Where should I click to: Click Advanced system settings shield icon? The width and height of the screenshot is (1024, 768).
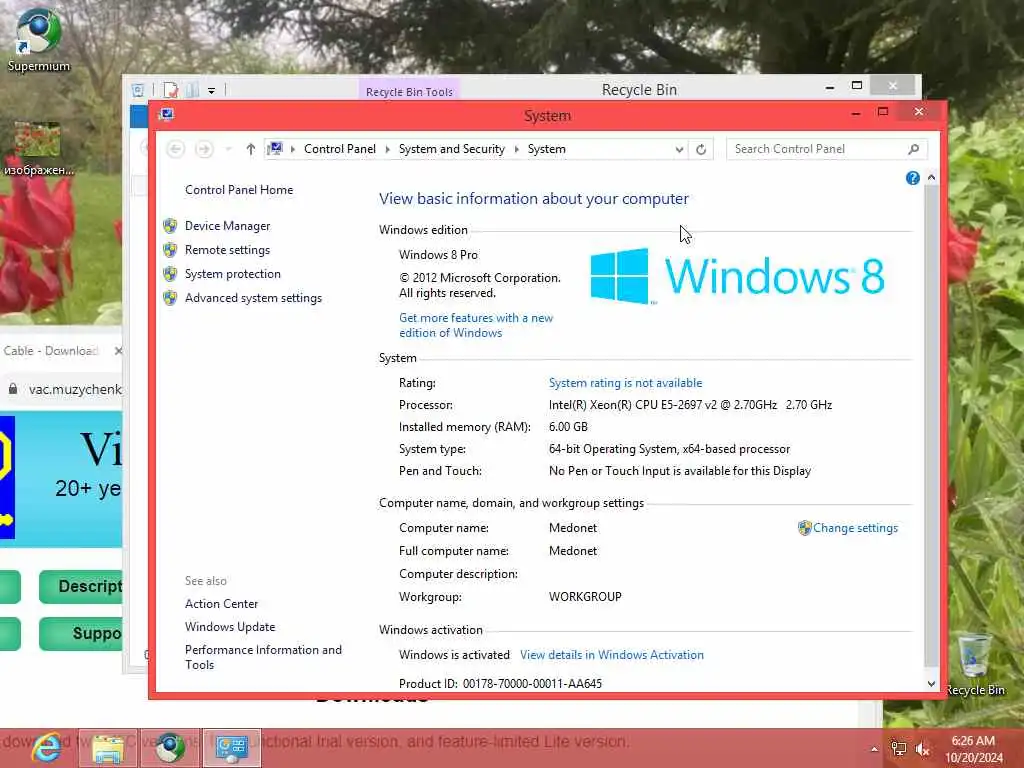[170, 298]
